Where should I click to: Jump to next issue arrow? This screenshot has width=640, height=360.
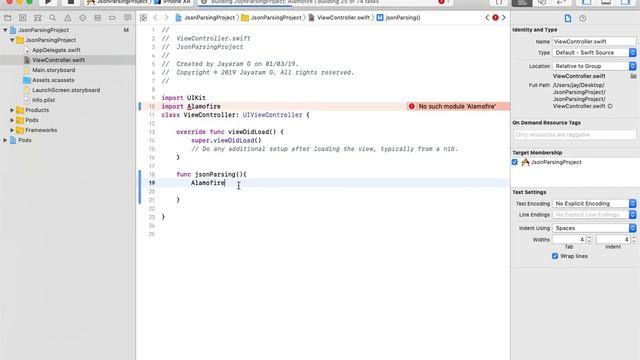pos(504,18)
